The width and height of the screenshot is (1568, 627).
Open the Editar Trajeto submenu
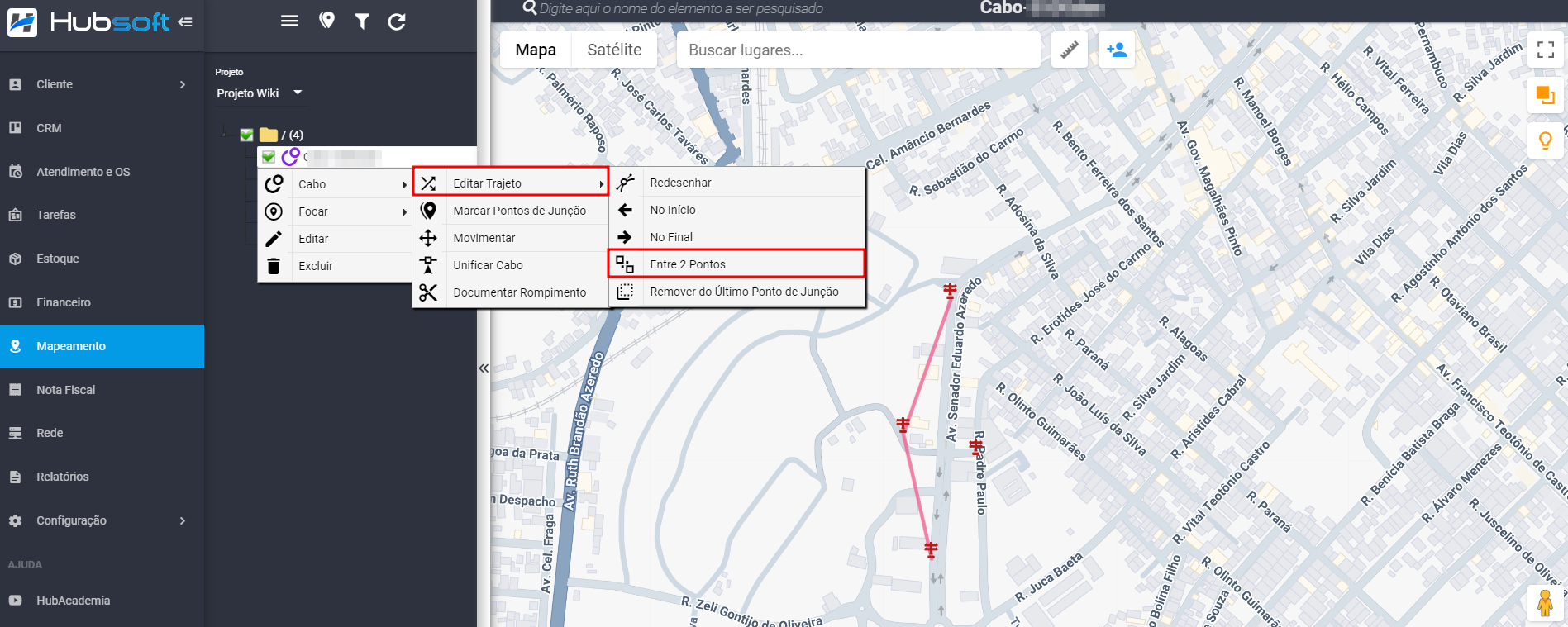point(511,183)
